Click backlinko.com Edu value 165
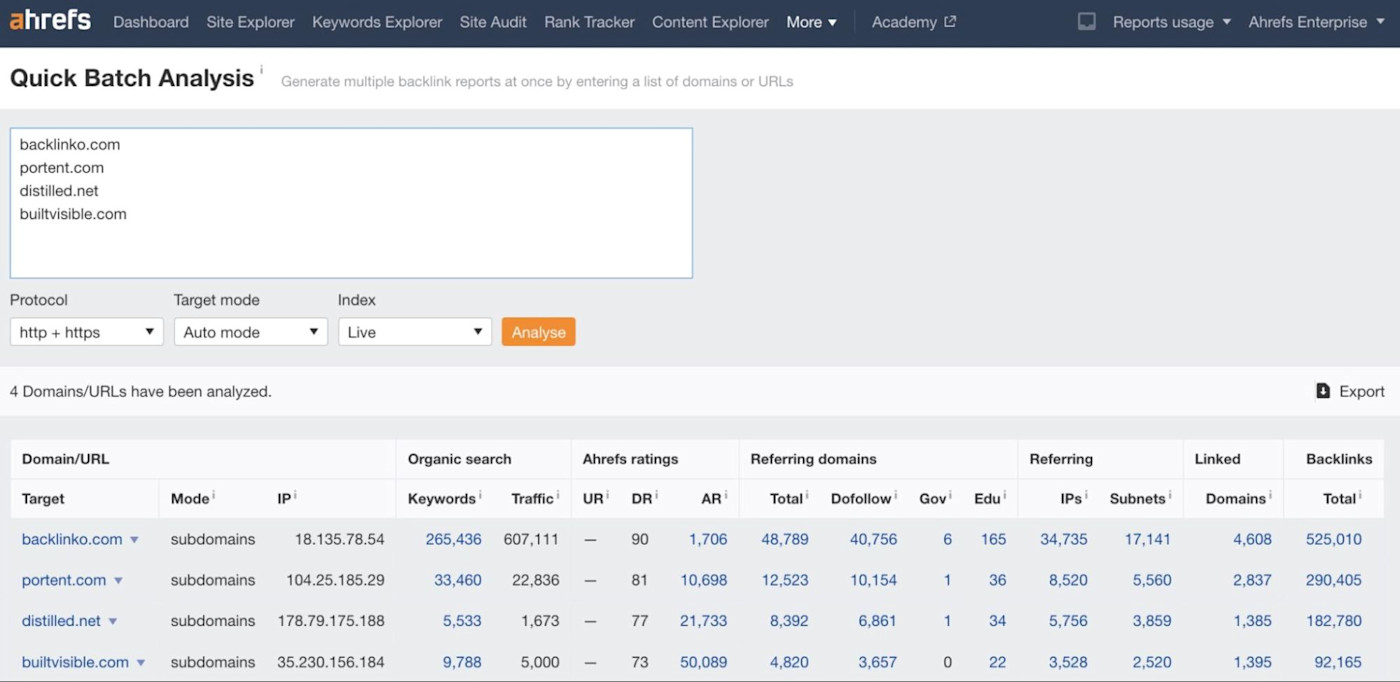1400x682 pixels. [993, 539]
